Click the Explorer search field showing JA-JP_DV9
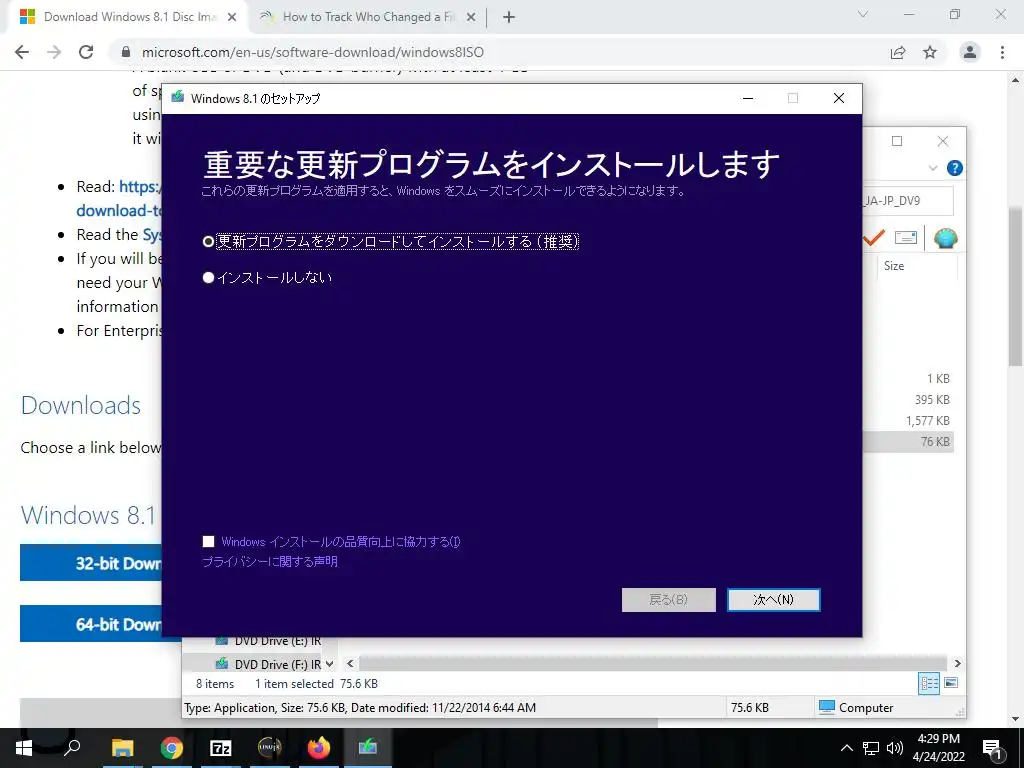 click(x=908, y=200)
